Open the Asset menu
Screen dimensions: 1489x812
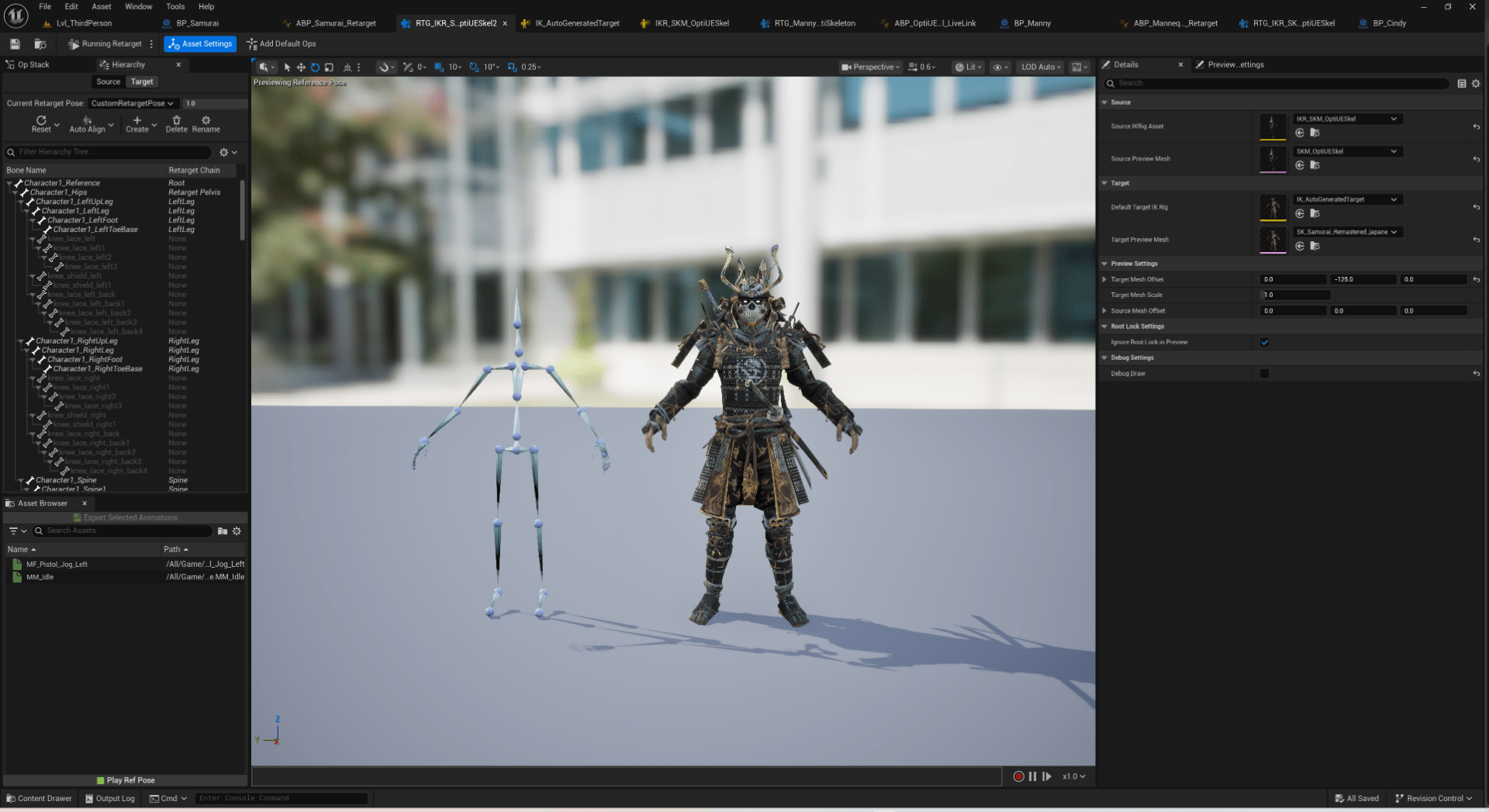(102, 6)
